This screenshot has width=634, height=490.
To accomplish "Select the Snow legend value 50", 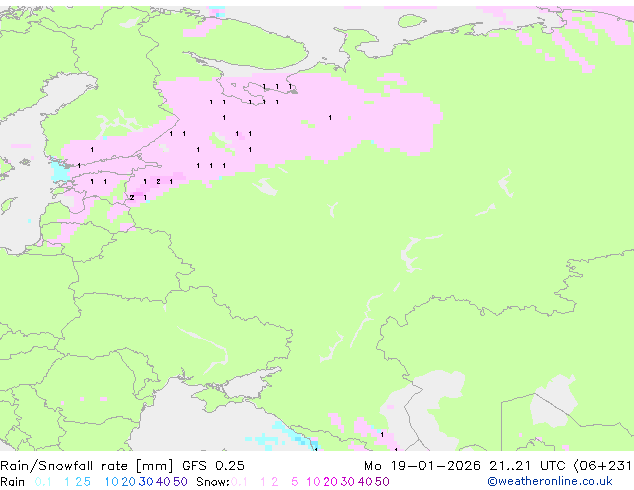I will pyautogui.click(x=382, y=482).
